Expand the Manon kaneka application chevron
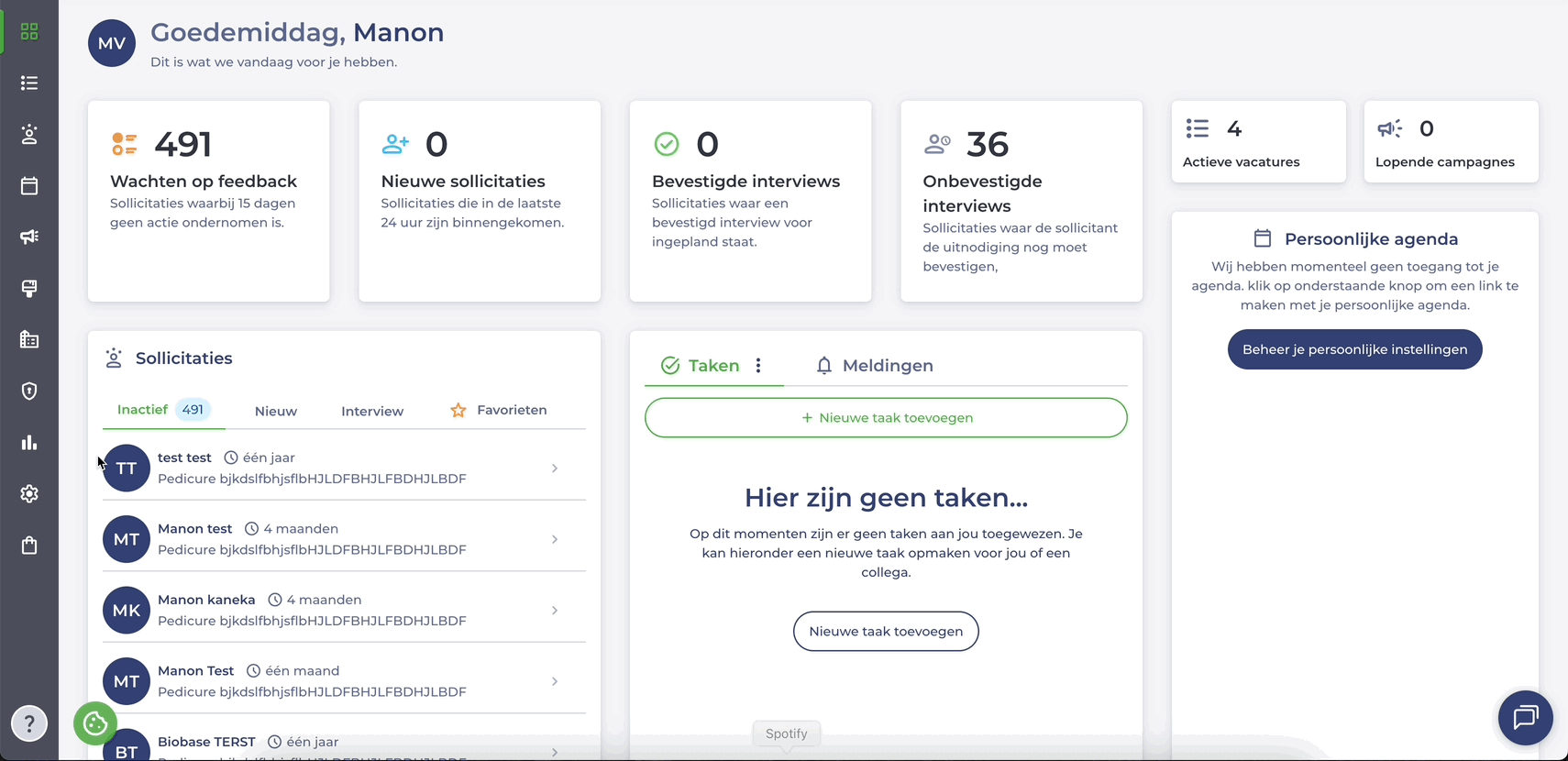This screenshot has width=1568, height=761. click(x=555, y=611)
